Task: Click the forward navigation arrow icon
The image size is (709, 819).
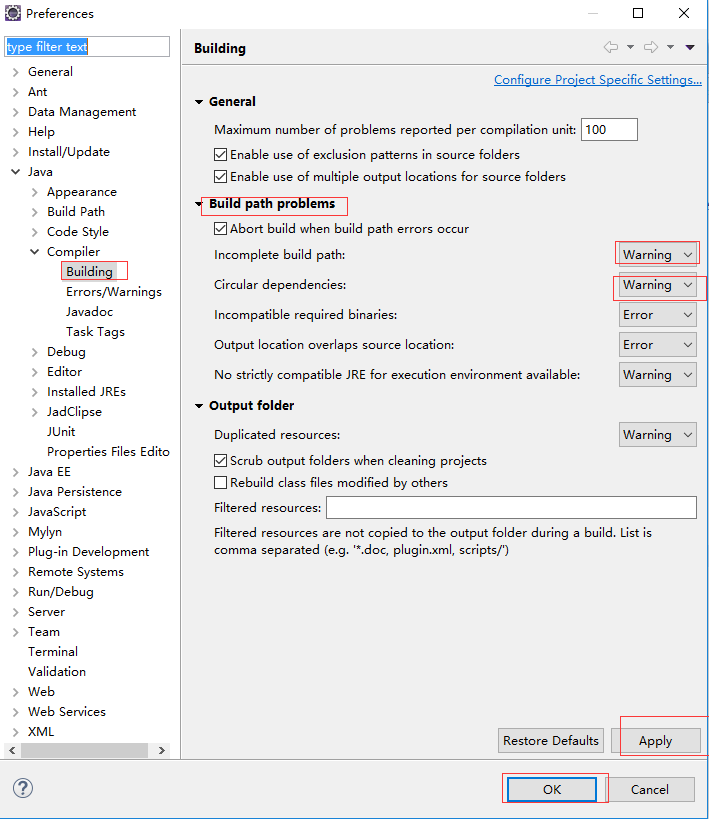Action: 650,48
